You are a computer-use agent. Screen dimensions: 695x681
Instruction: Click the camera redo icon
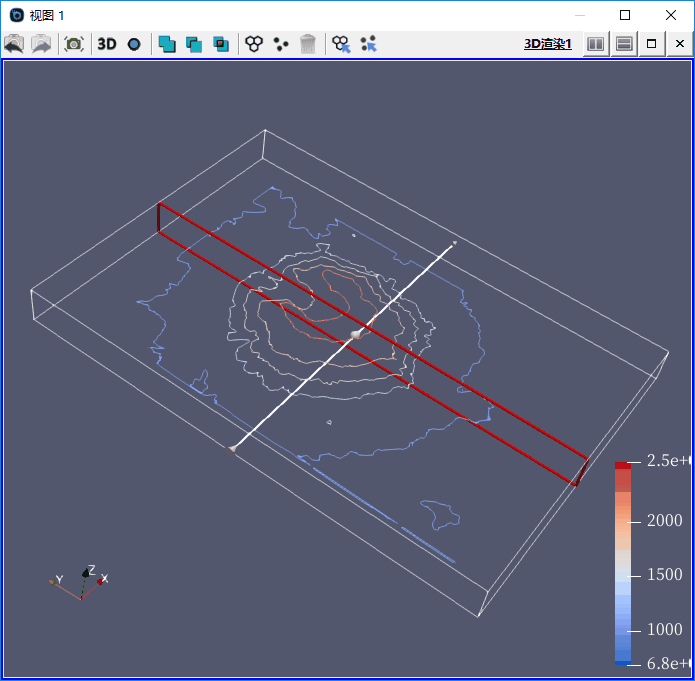tap(41, 44)
